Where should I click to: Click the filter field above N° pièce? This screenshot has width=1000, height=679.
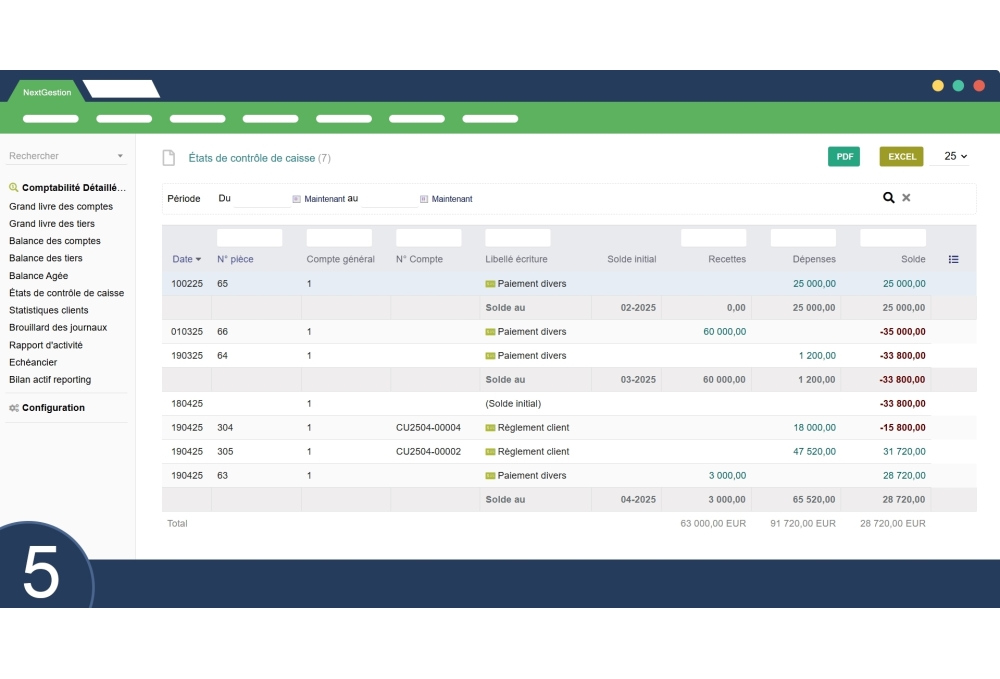pyautogui.click(x=249, y=237)
